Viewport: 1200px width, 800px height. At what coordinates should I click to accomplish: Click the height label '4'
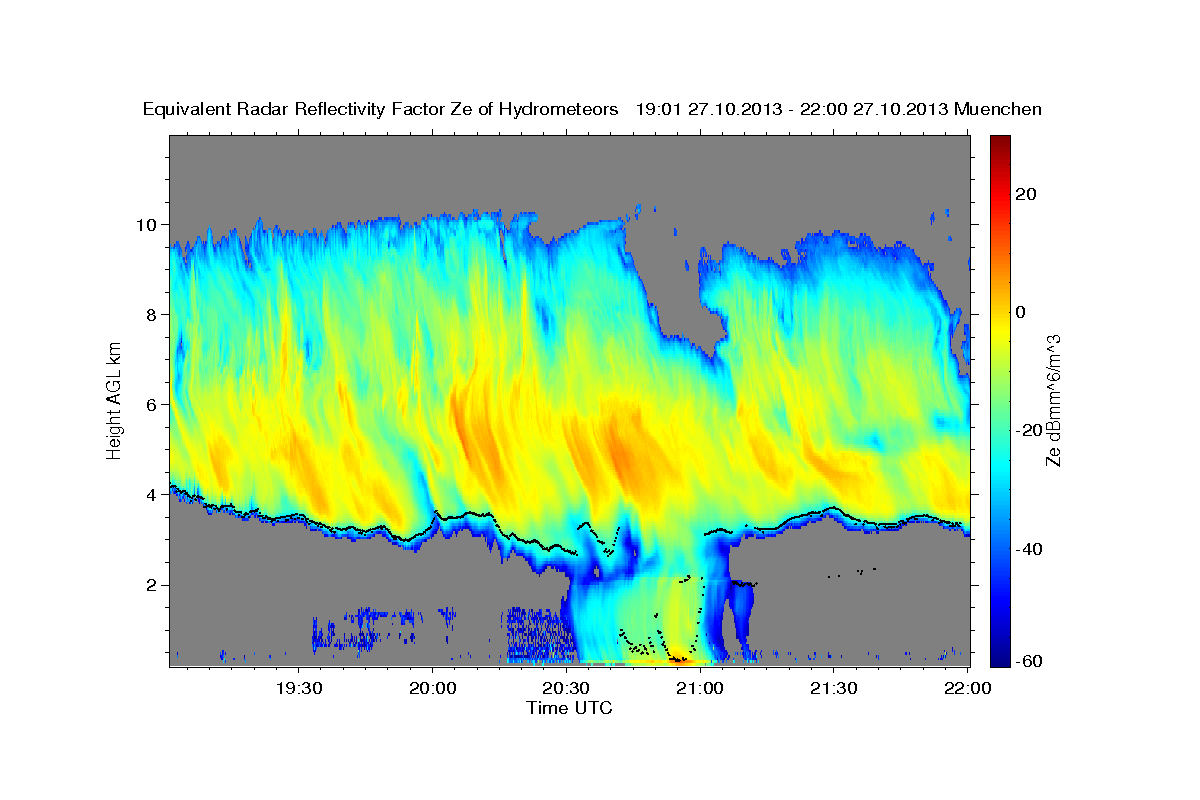pyautogui.click(x=153, y=494)
